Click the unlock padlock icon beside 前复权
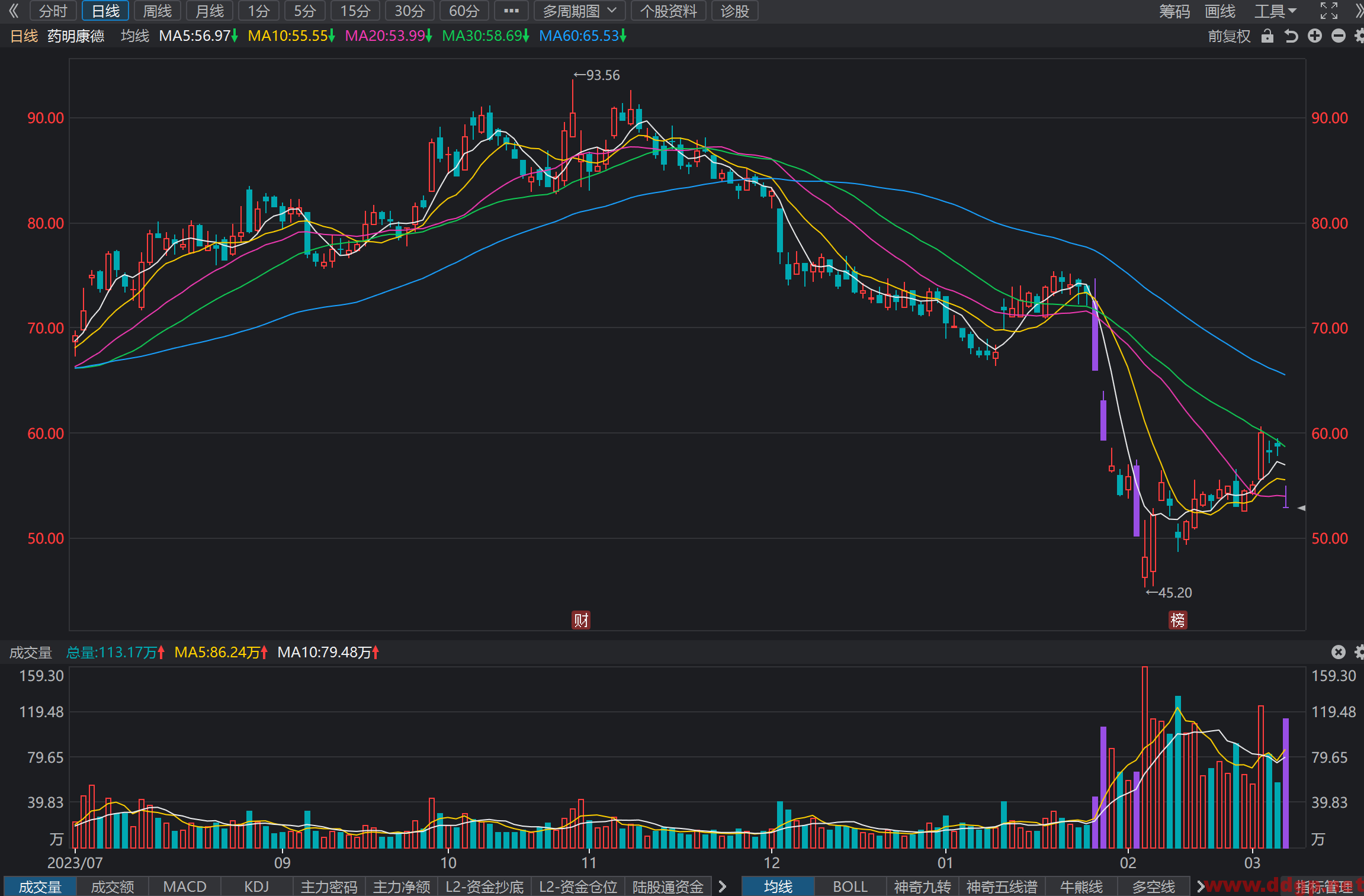1364x896 pixels. click(x=1267, y=36)
